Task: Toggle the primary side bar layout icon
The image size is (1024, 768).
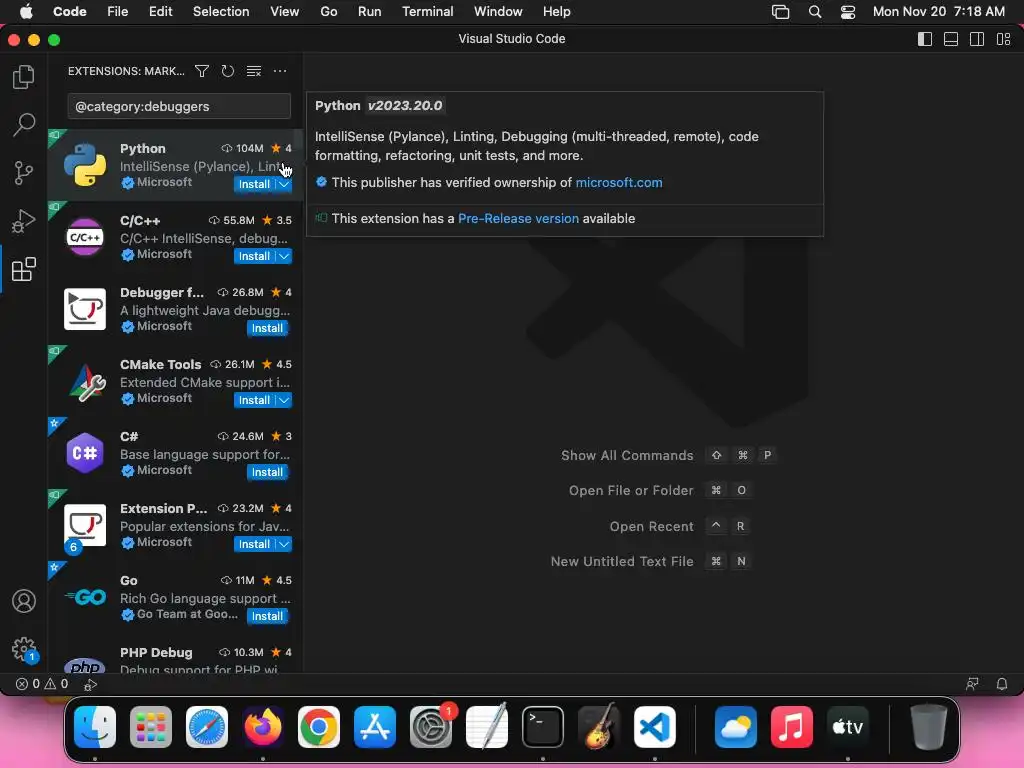Action: 925,39
